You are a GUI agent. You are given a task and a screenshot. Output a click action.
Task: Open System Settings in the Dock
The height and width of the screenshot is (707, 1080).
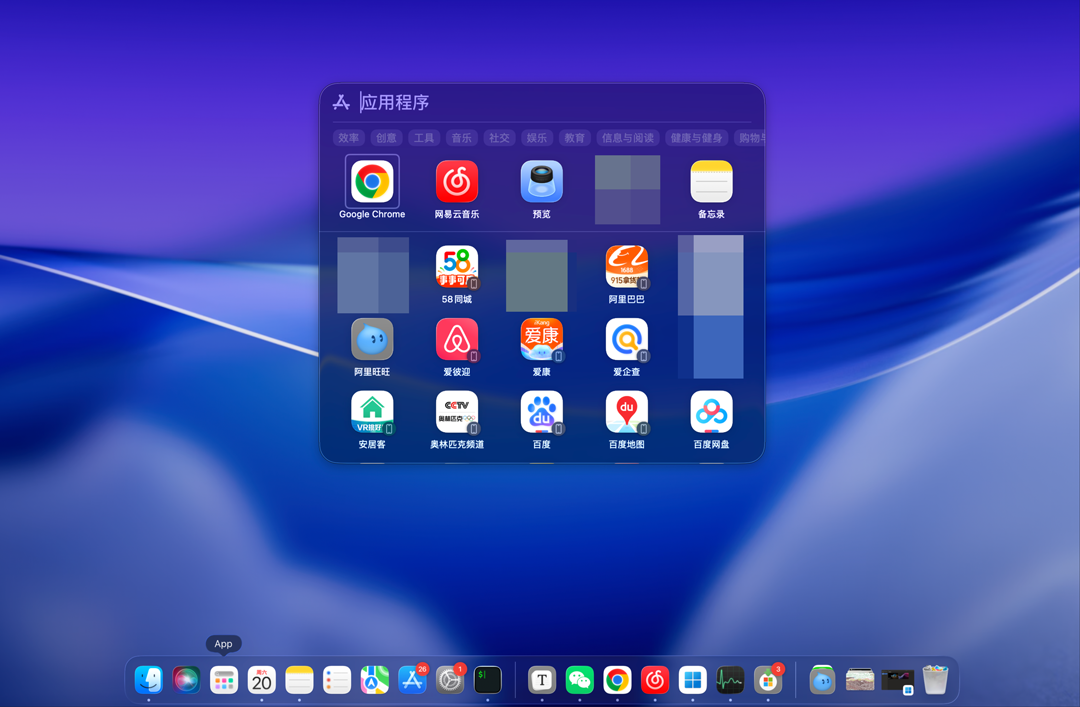point(450,680)
